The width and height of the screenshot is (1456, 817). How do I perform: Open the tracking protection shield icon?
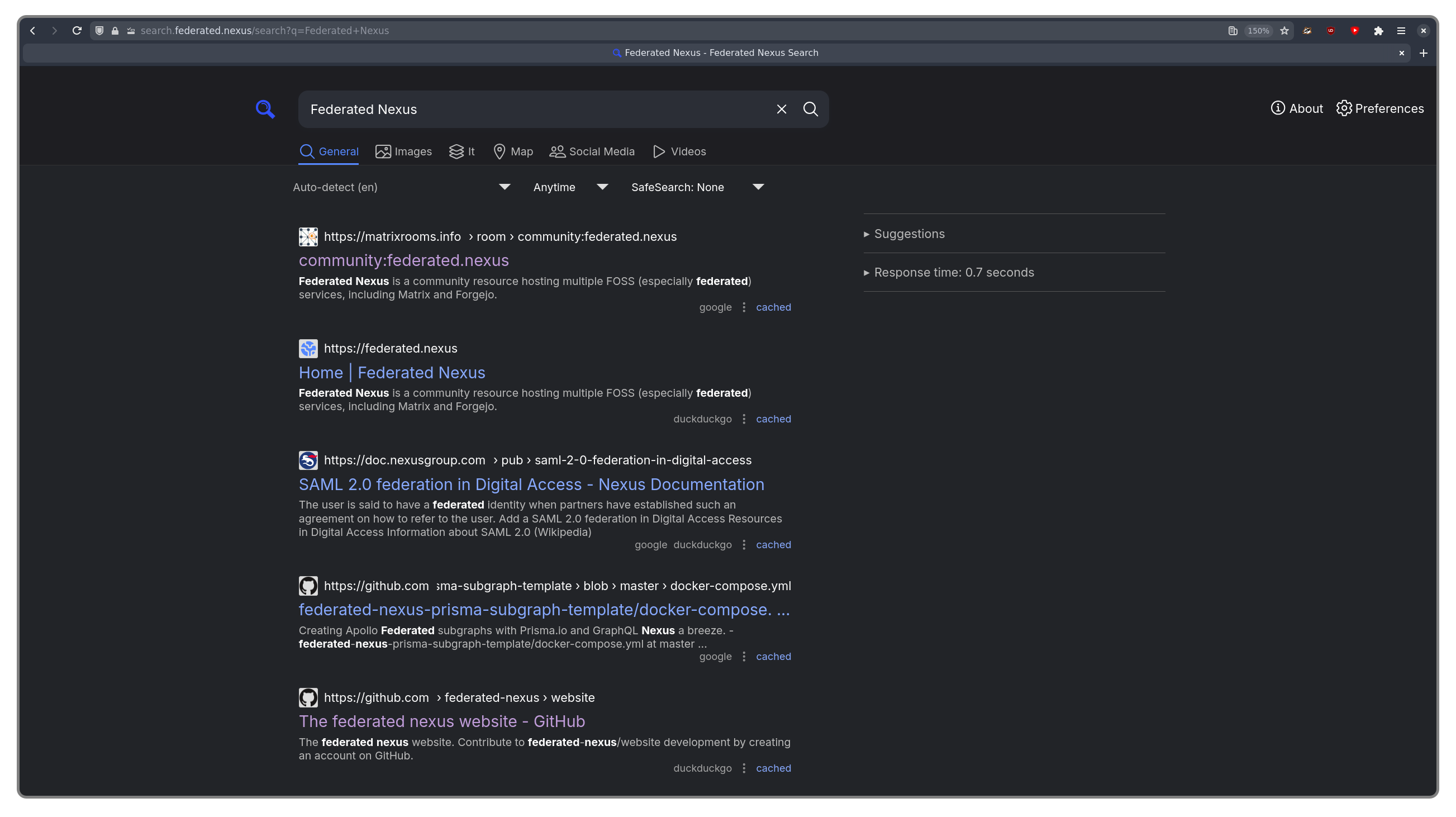click(x=99, y=31)
